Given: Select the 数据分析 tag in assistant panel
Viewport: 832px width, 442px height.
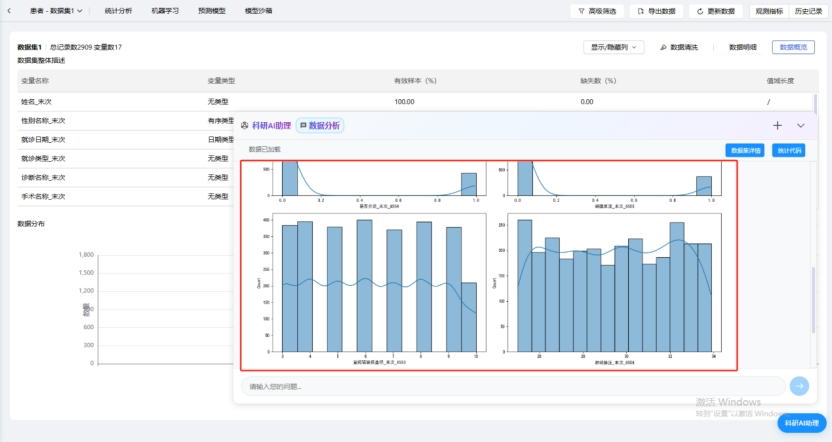Looking at the screenshot, I should [320, 126].
